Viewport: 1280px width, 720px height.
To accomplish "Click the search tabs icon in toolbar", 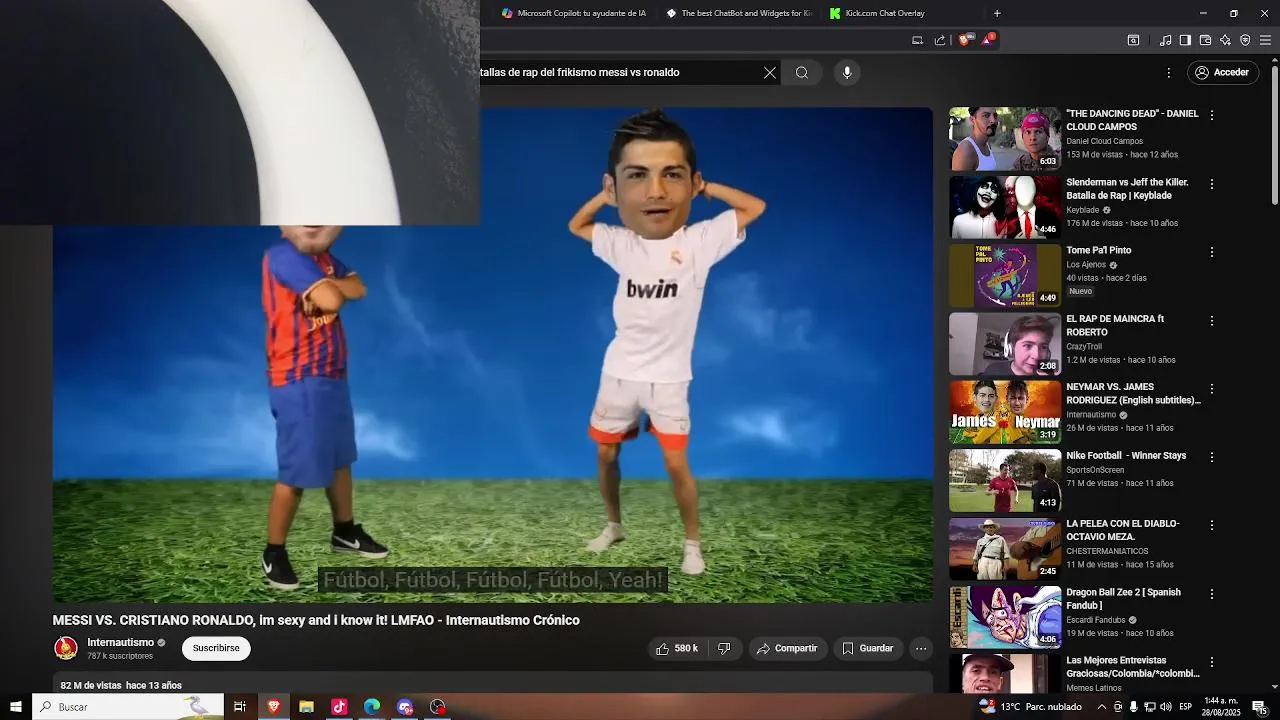I will pyautogui.click(x=1133, y=40).
